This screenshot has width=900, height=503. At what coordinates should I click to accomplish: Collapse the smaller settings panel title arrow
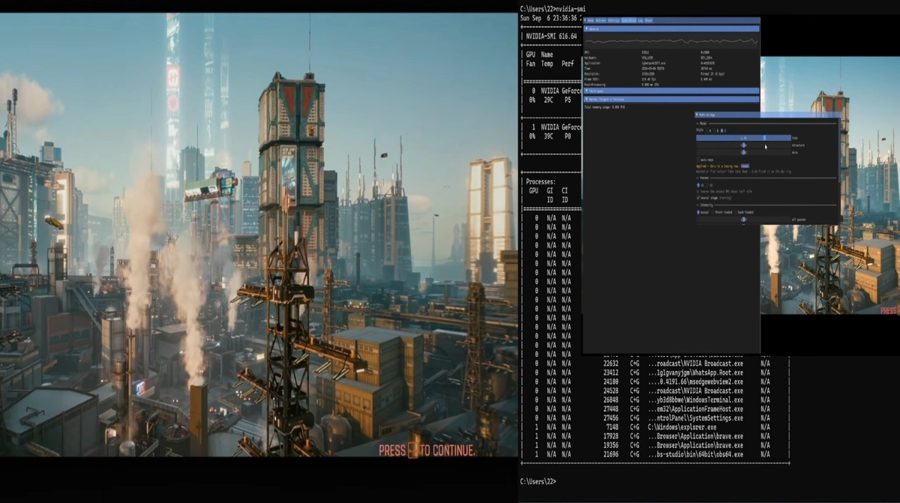point(697,115)
